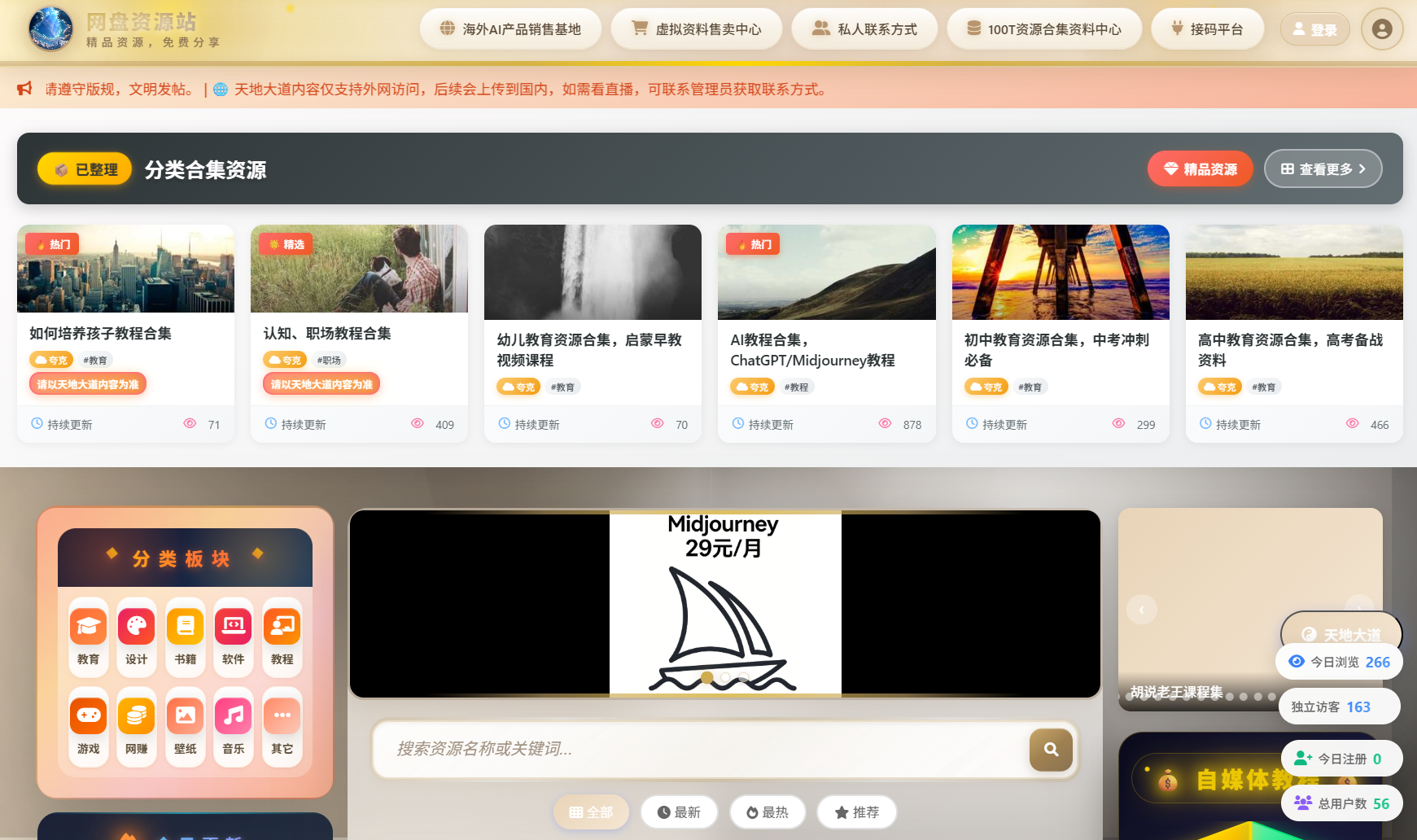Select the 游戏 gamepad category icon
Viewport: 1417px width, 840px height.
[88, 715]
